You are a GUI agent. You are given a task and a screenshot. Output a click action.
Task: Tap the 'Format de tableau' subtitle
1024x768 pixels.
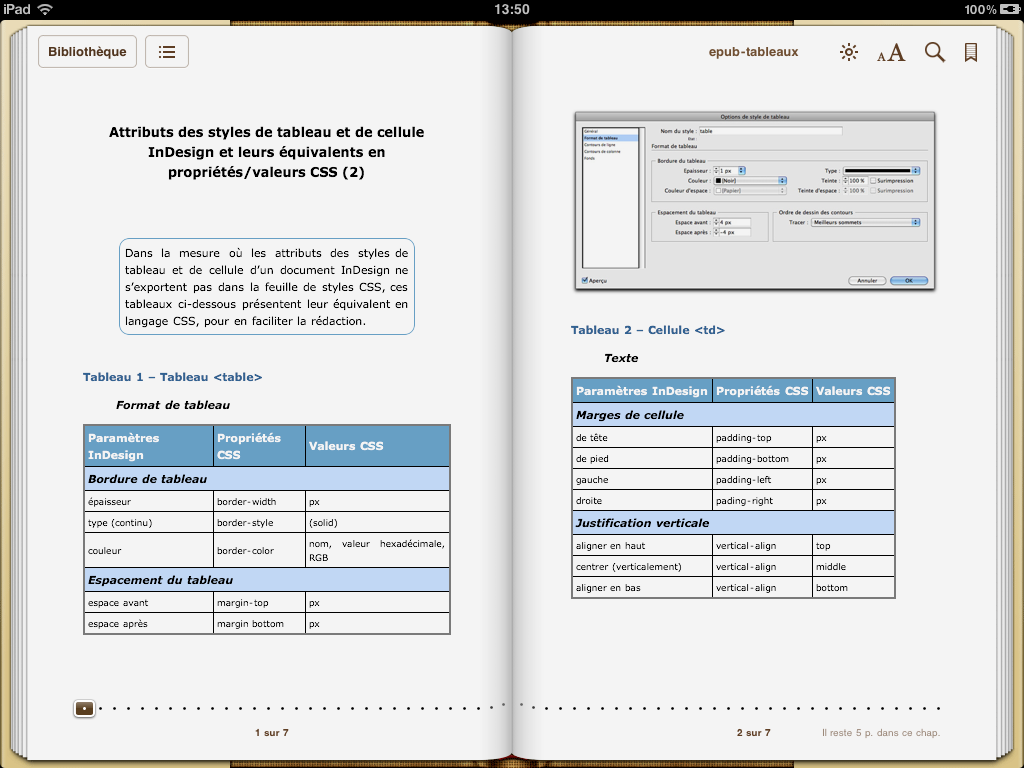173,405
